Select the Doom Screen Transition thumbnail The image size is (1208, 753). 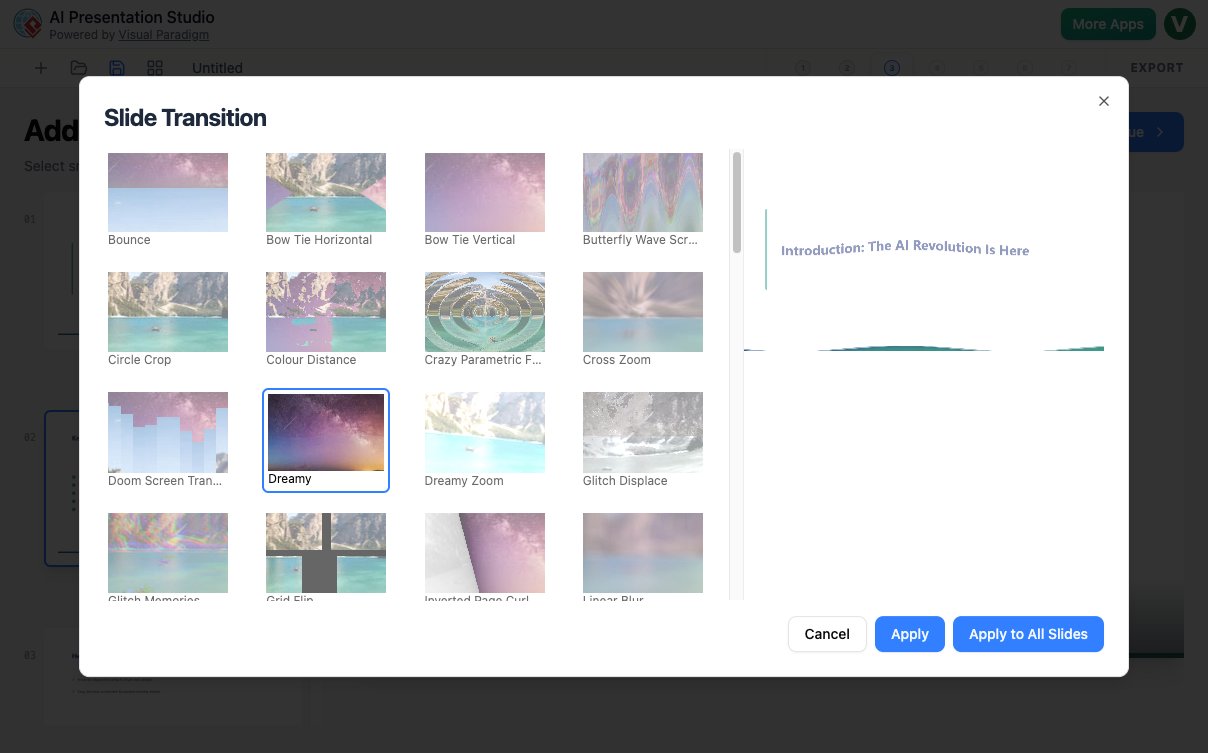(x=168, y=432)
